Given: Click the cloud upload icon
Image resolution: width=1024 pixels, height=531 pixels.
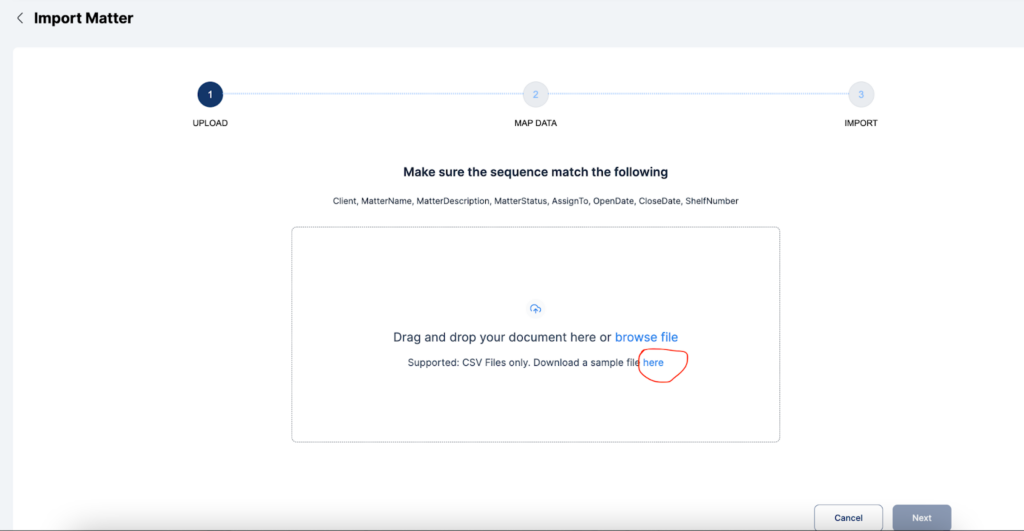Looking at the screenshot, I should pos(535,309).
